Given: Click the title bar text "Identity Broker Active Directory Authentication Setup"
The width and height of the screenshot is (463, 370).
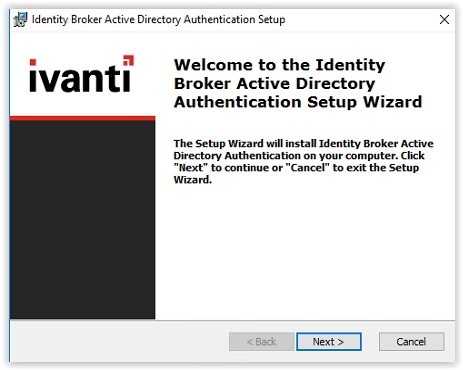Looking at the screenshot, I should click(x=159, y=19).
